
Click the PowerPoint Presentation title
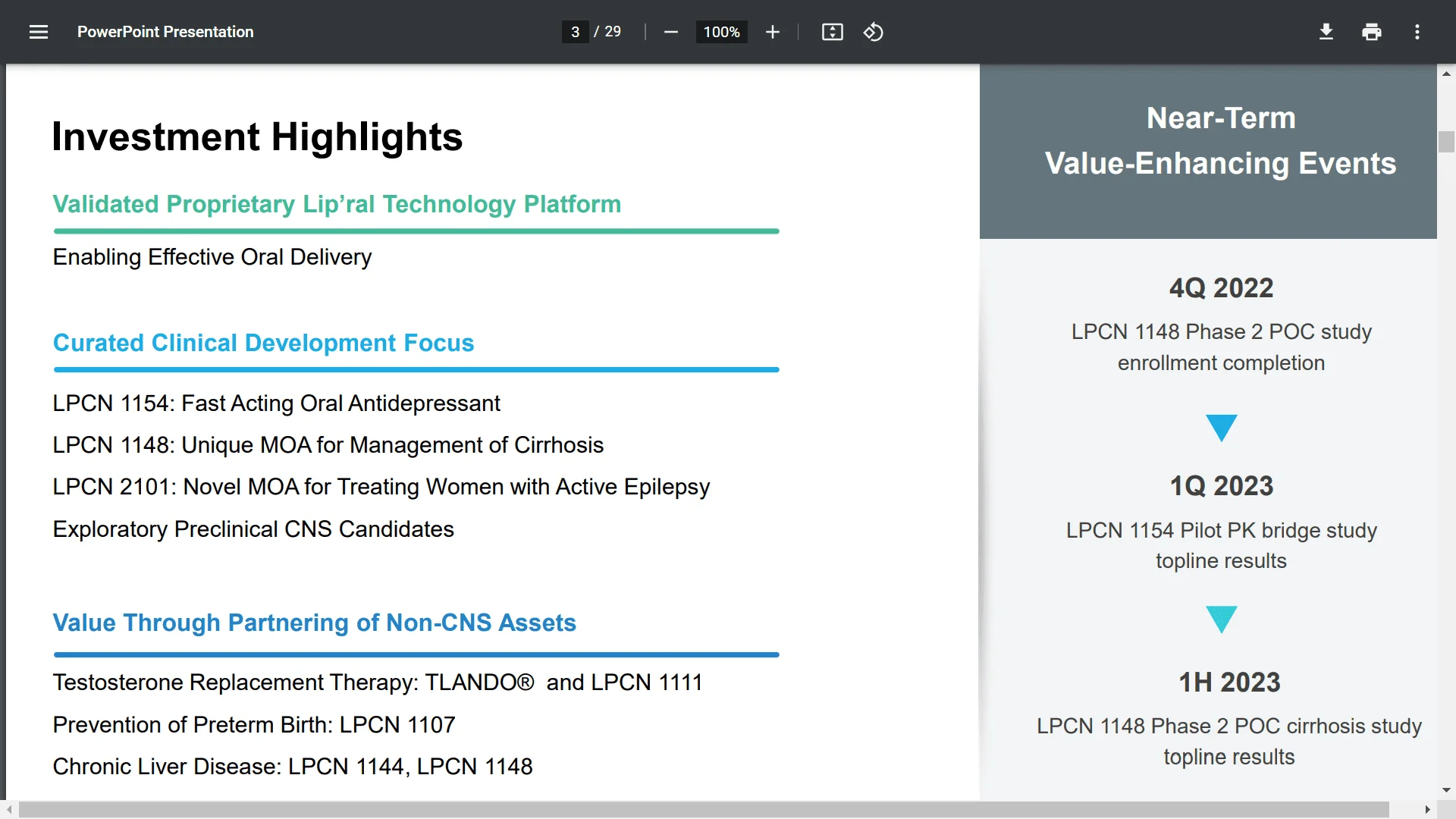165,32
